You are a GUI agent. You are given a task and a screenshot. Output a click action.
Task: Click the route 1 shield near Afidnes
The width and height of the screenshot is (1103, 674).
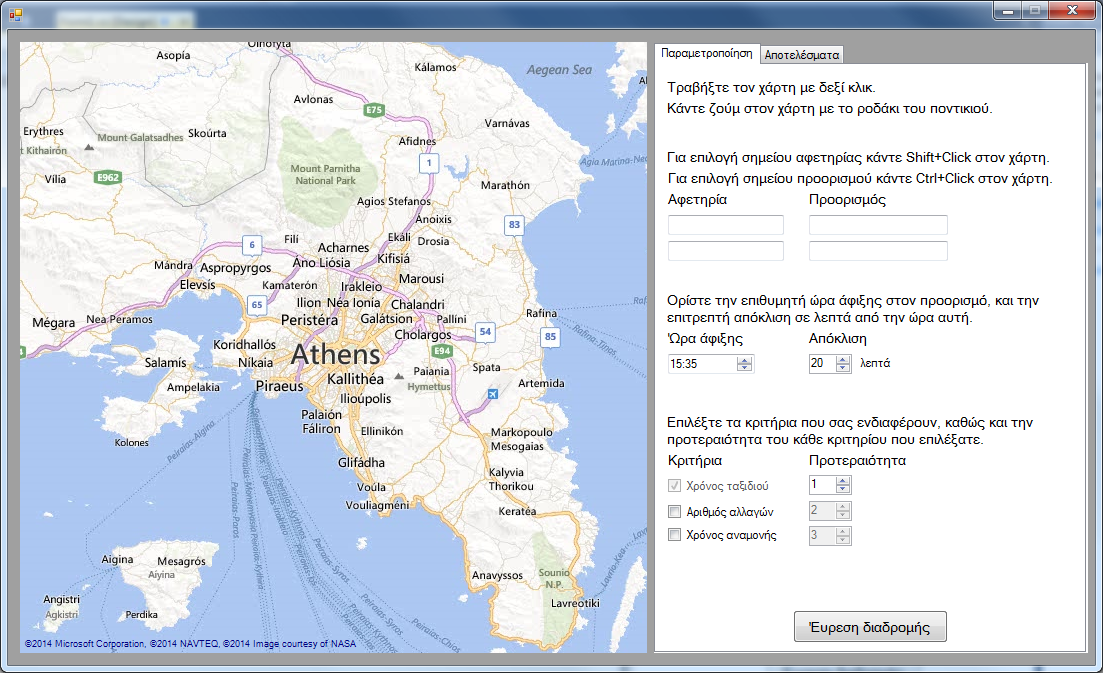(429, 163)
